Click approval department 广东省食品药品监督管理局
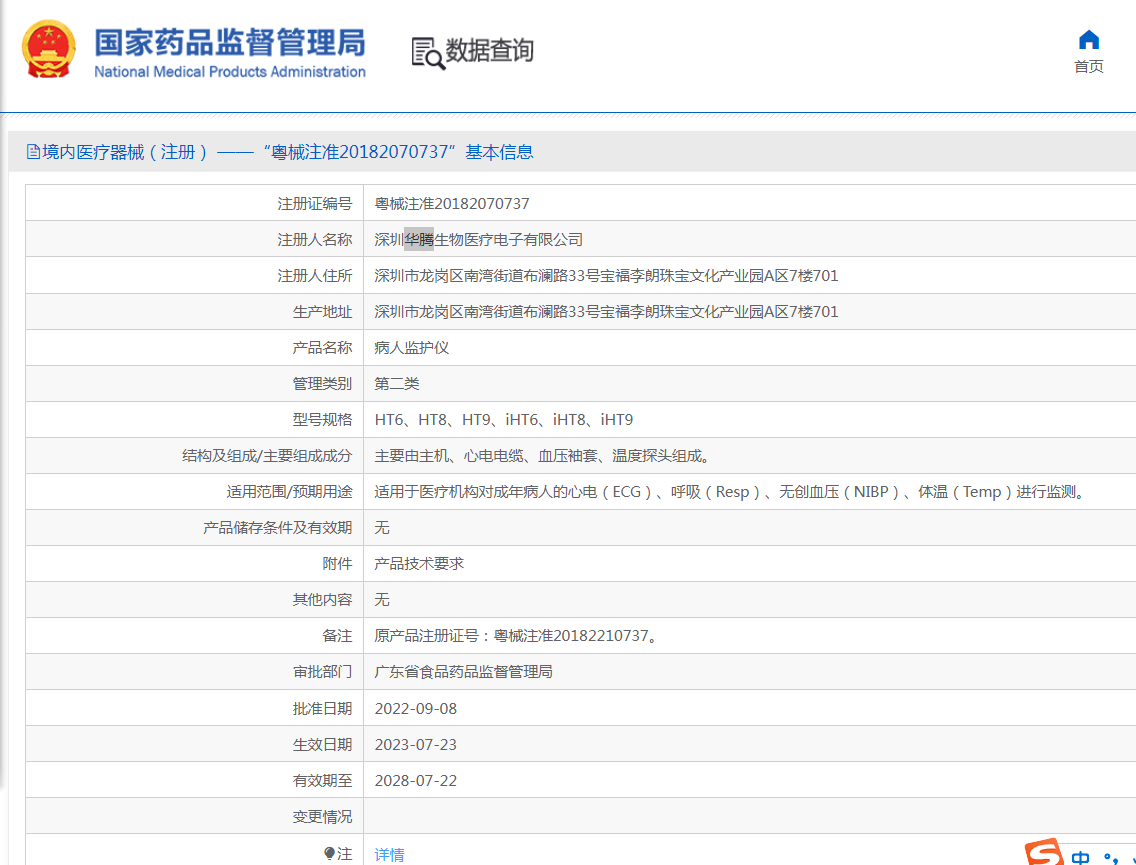Viewport: 1136px width, 865px height. (x=463, y=672)
